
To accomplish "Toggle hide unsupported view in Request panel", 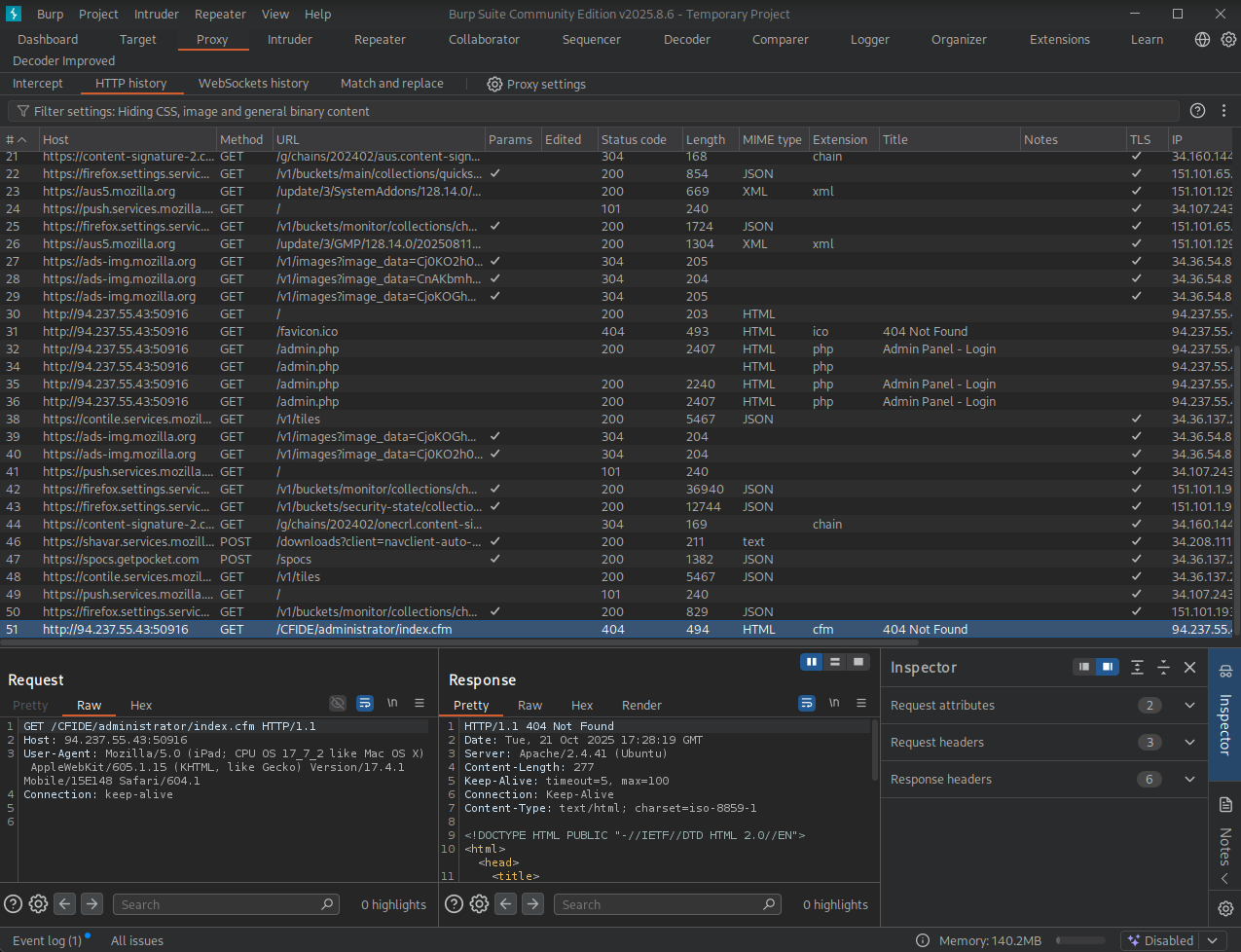I will (338, 704).
